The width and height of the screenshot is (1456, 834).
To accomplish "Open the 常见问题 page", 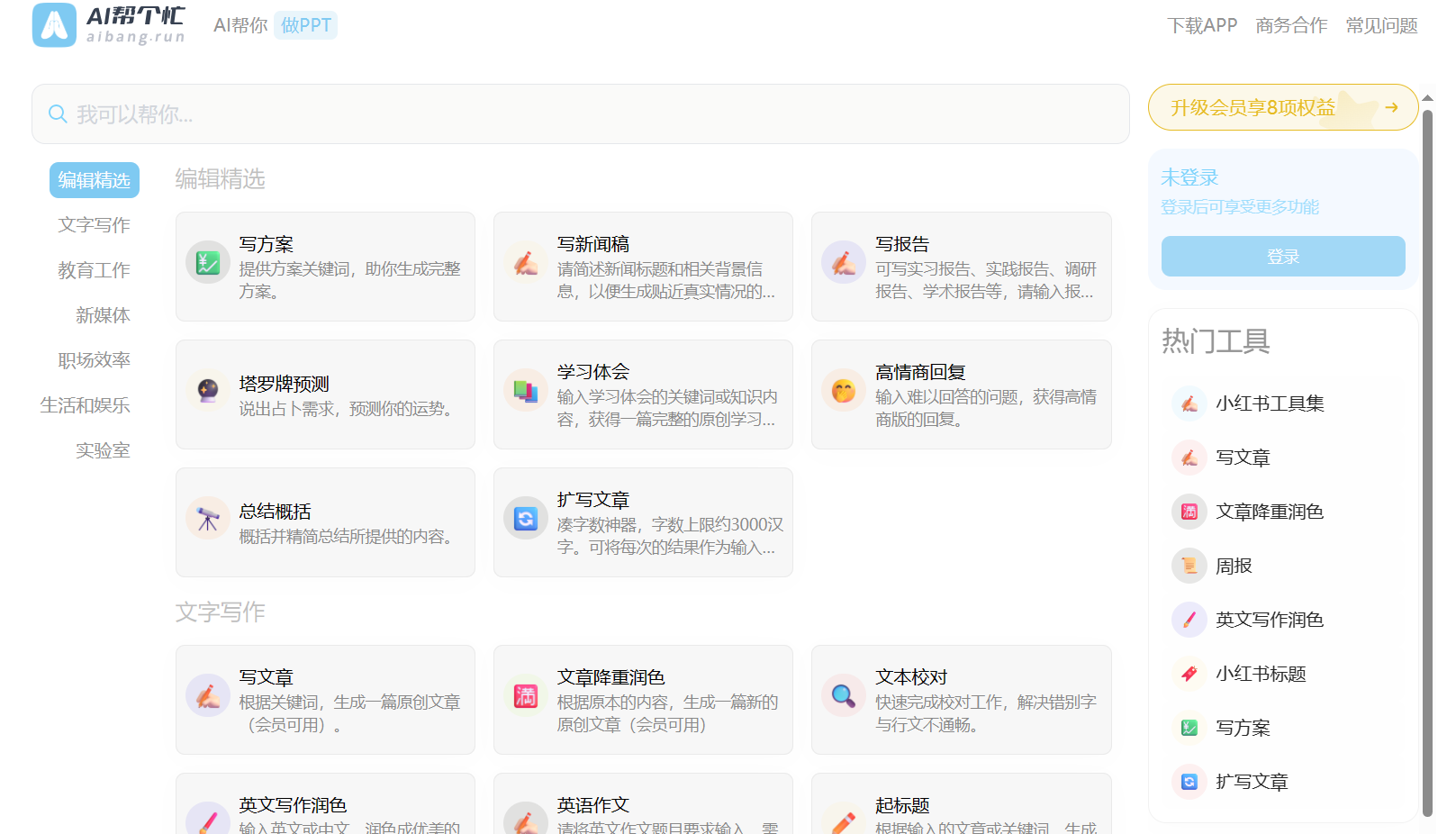I will pyautogui.click(x=1381, y=26).
